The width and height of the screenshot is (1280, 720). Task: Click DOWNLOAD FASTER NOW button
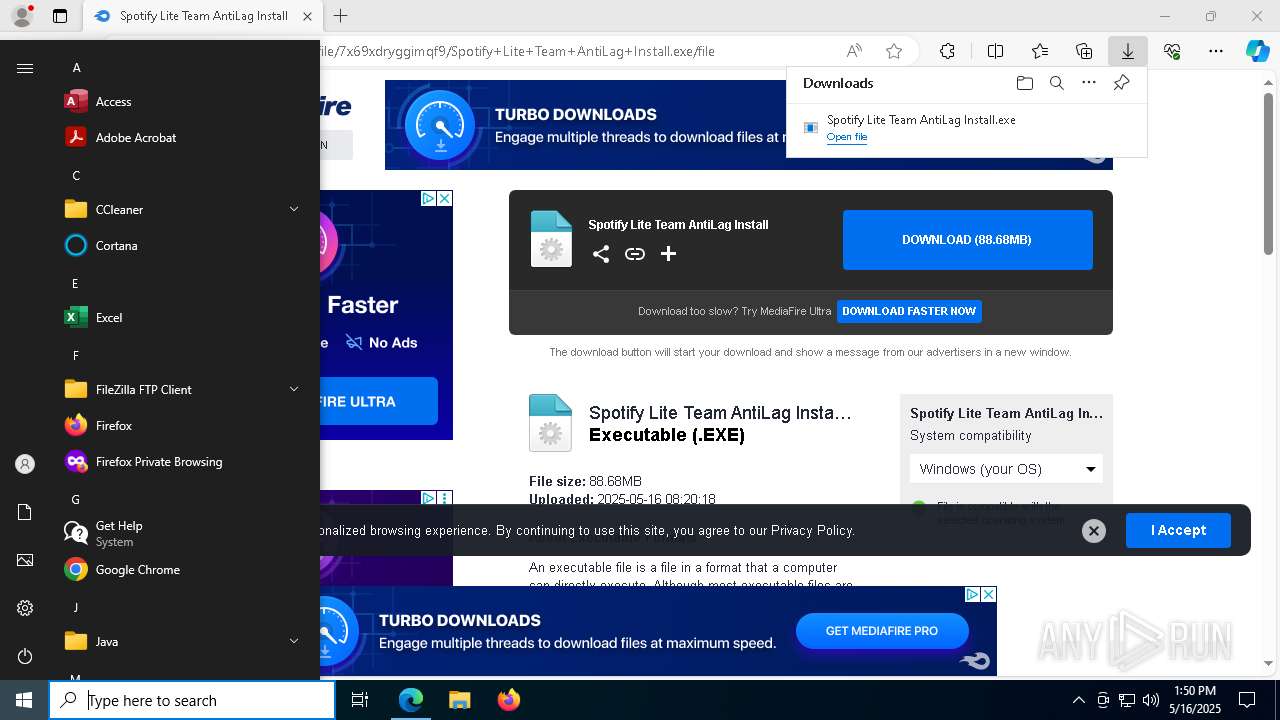(909, 311)
